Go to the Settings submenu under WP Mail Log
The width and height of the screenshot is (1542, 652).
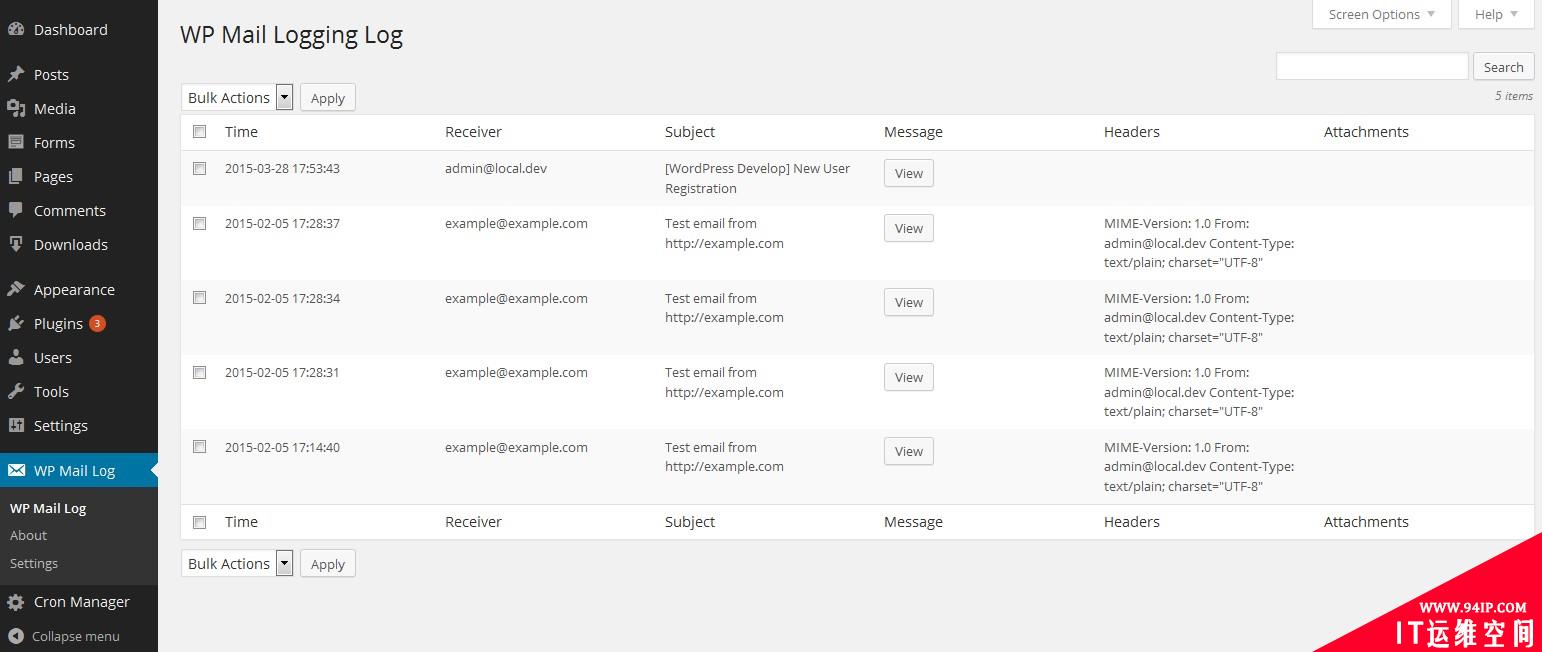click(34, 564)
